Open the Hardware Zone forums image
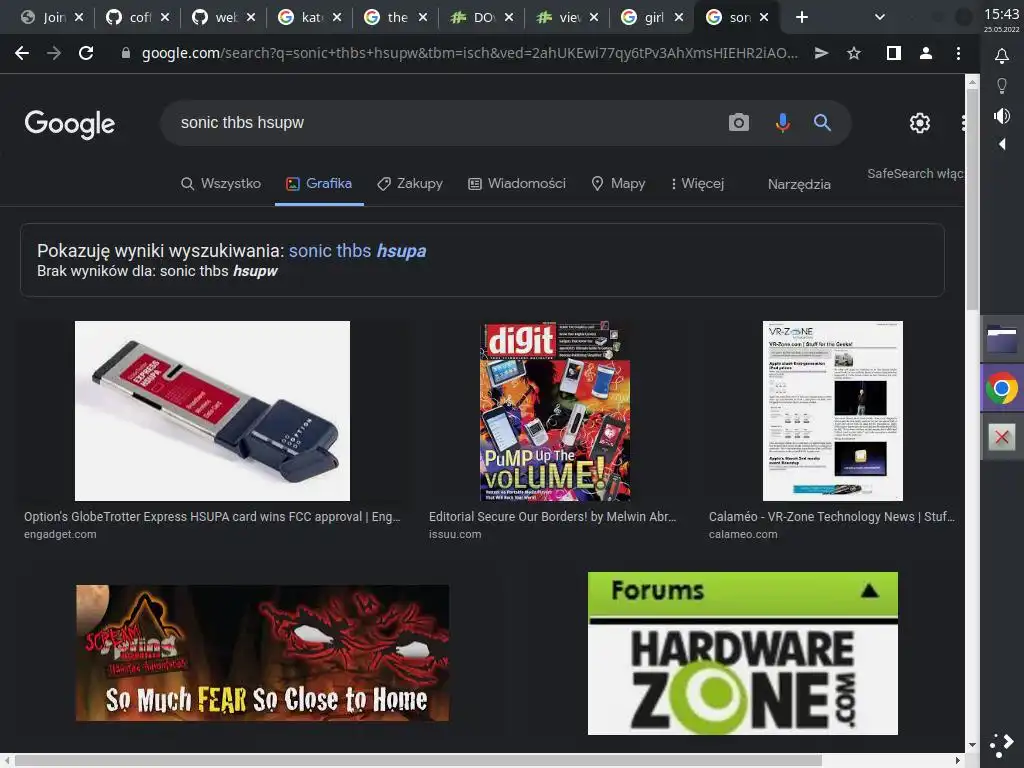The width and height of the screenshot is (1024, 768). [743, 653]
